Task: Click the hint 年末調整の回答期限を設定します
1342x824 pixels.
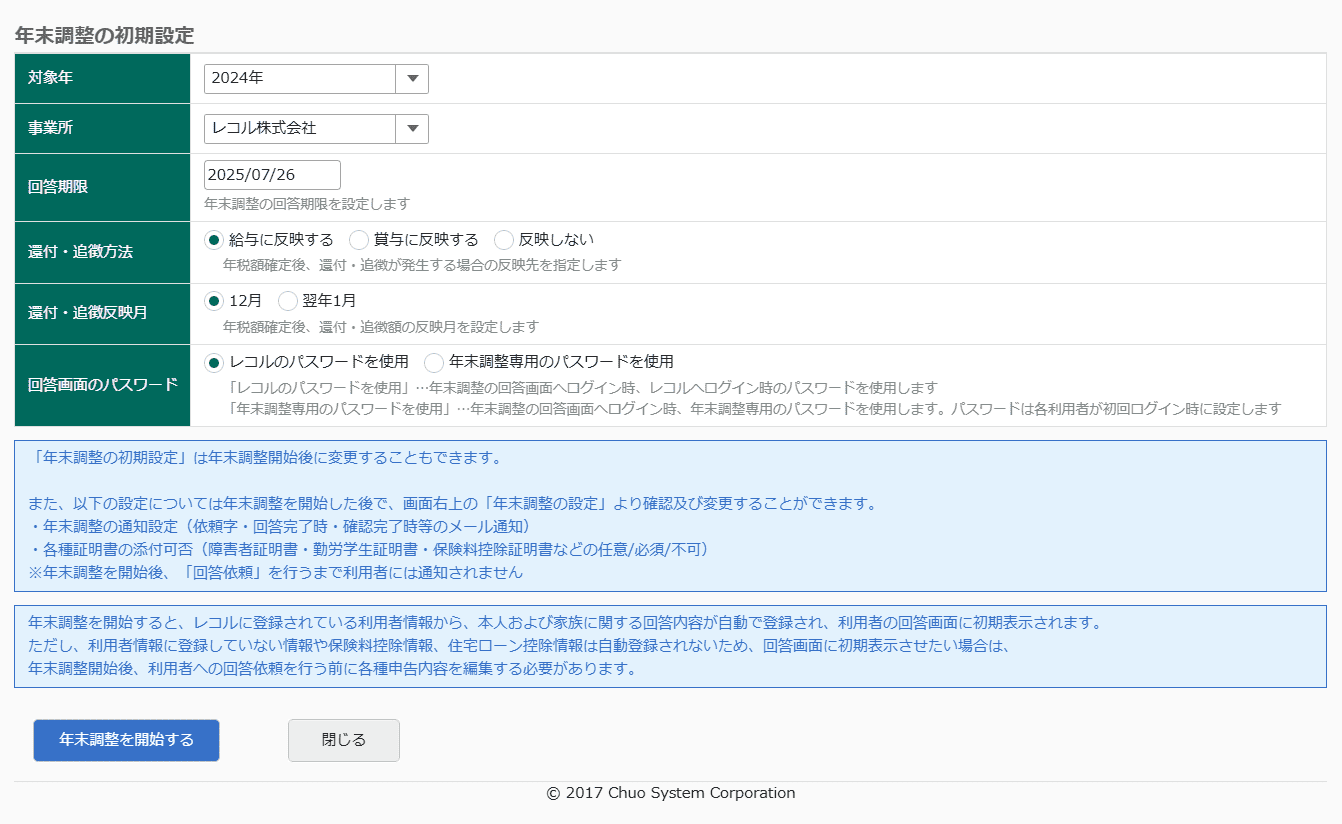Action: click(307, 204)
